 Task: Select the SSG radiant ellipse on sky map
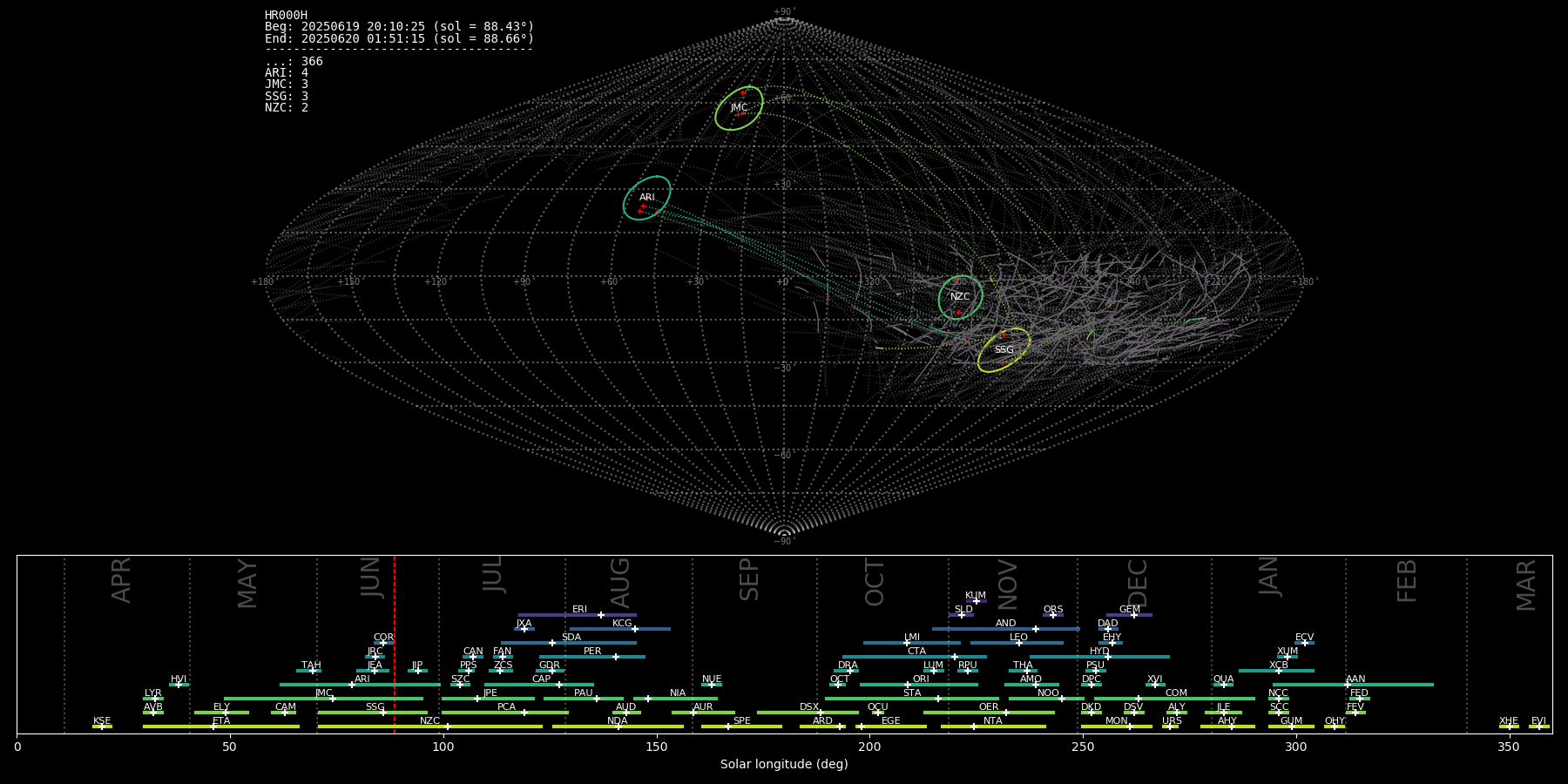1004,349
